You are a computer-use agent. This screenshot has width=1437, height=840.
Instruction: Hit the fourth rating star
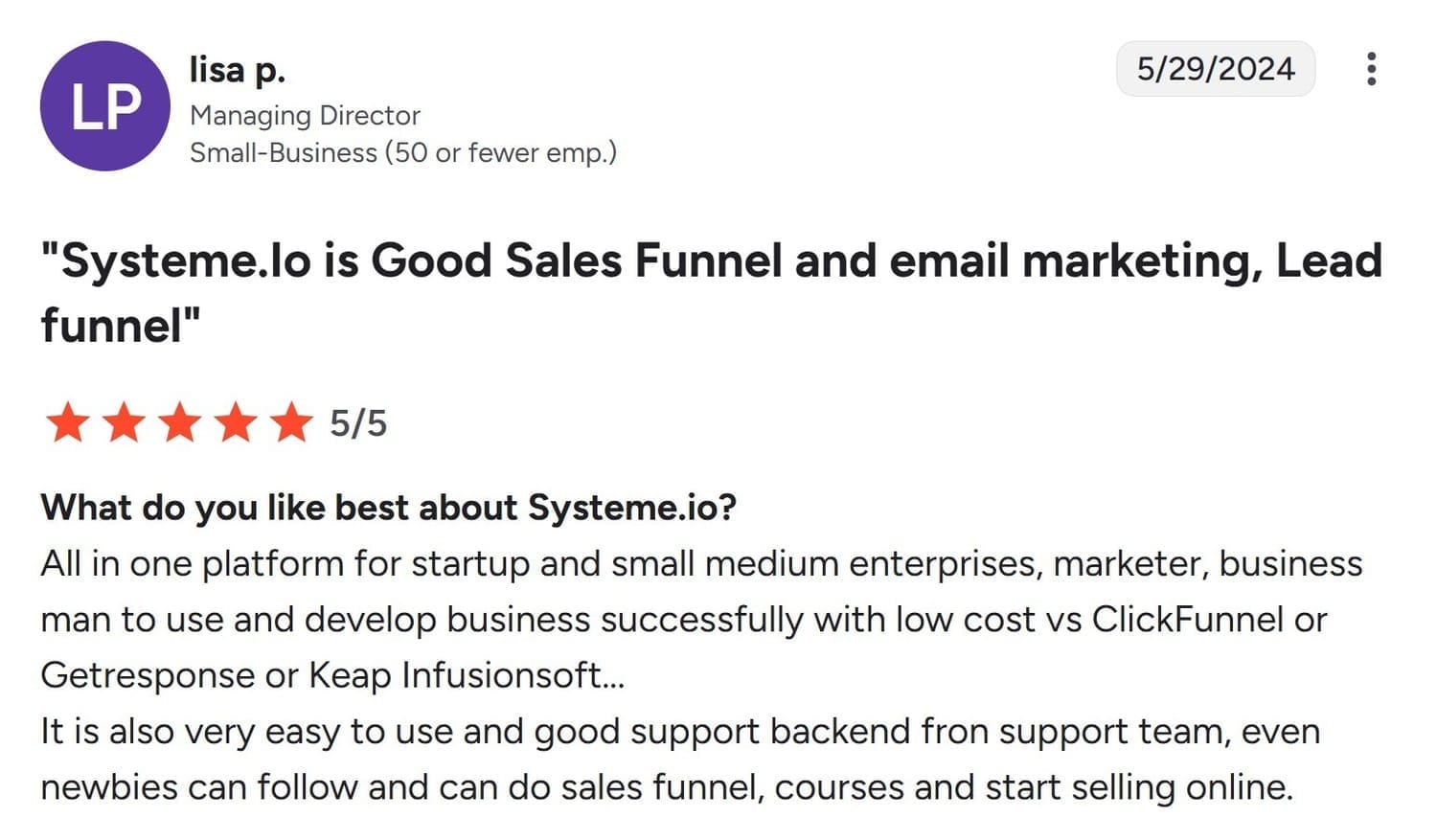(236, 422)
